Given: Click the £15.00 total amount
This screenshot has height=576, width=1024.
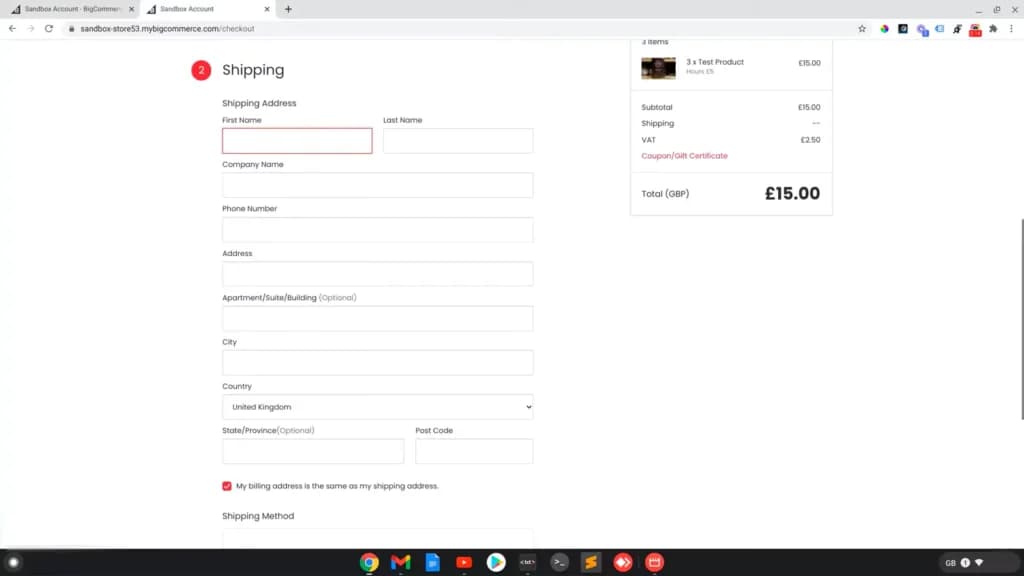Looking at the screenshot, I should 792,193.
